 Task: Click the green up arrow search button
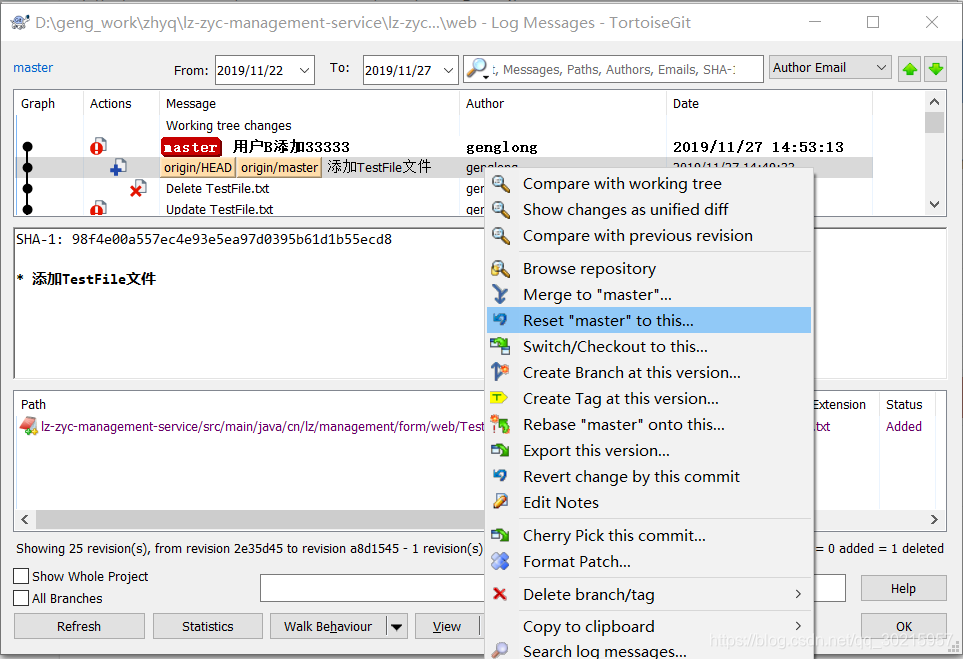pos(910,69)
